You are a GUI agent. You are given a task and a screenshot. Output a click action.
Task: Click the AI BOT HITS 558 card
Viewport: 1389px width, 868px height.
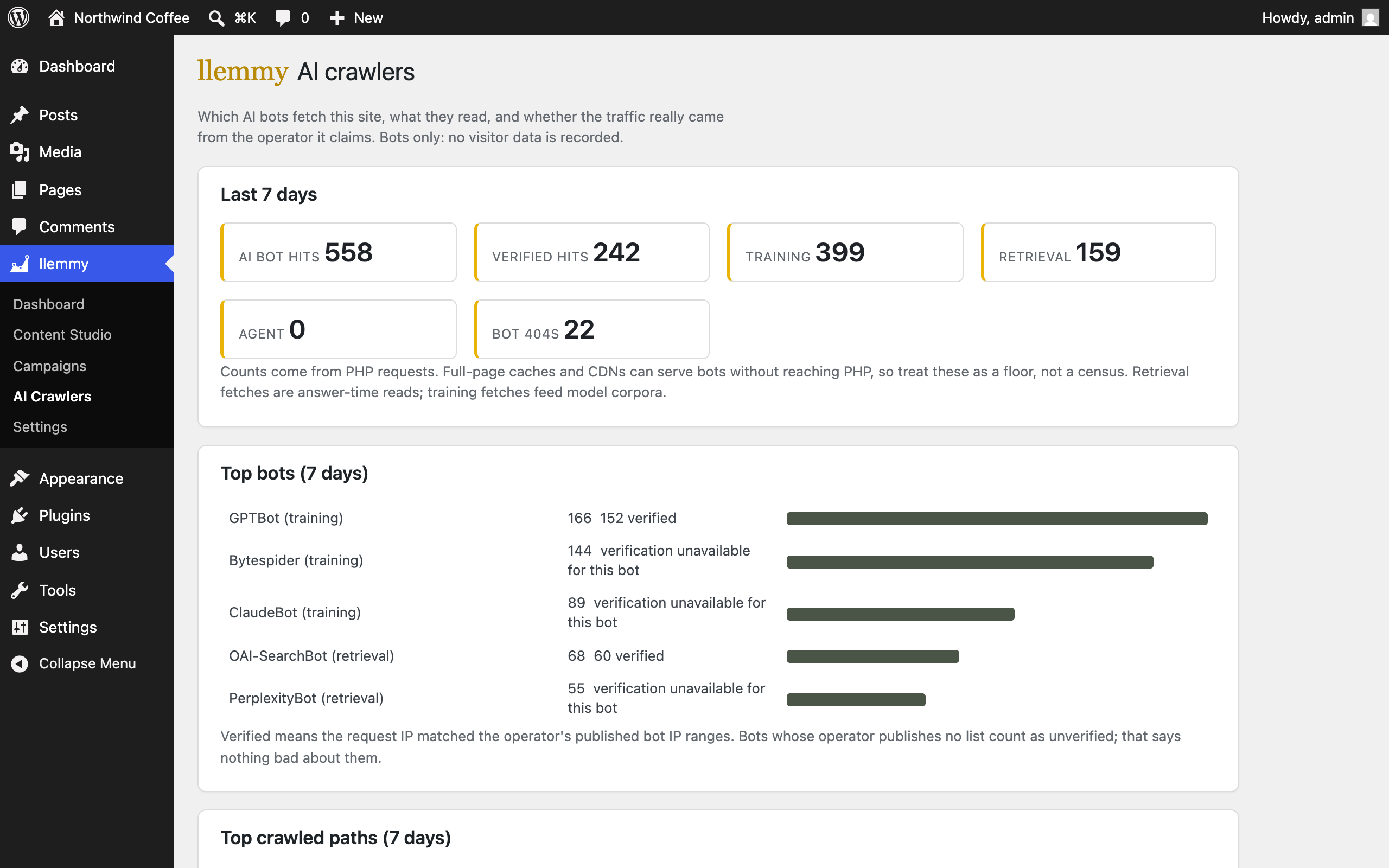point(339,252)
